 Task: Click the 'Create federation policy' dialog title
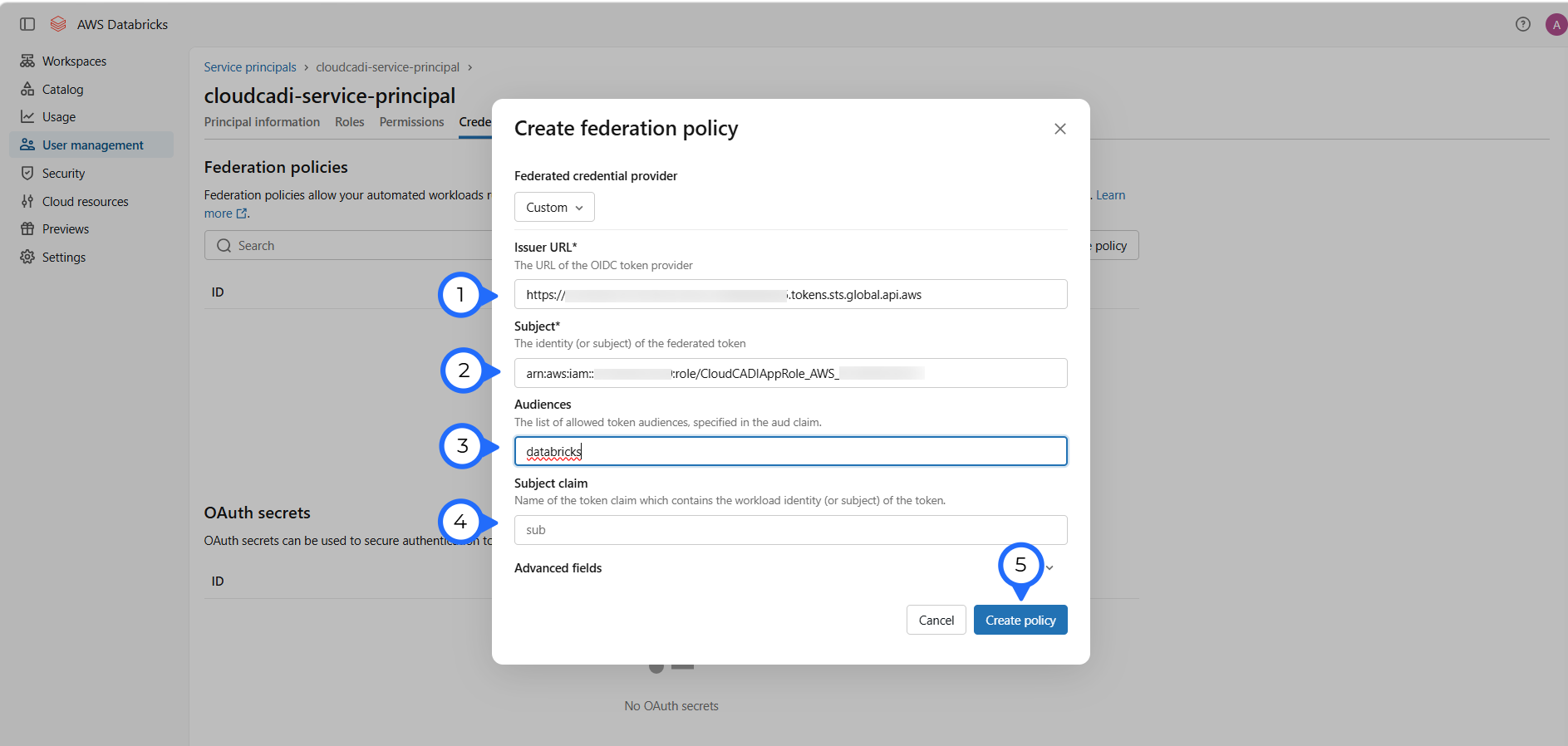pos(626,129)
